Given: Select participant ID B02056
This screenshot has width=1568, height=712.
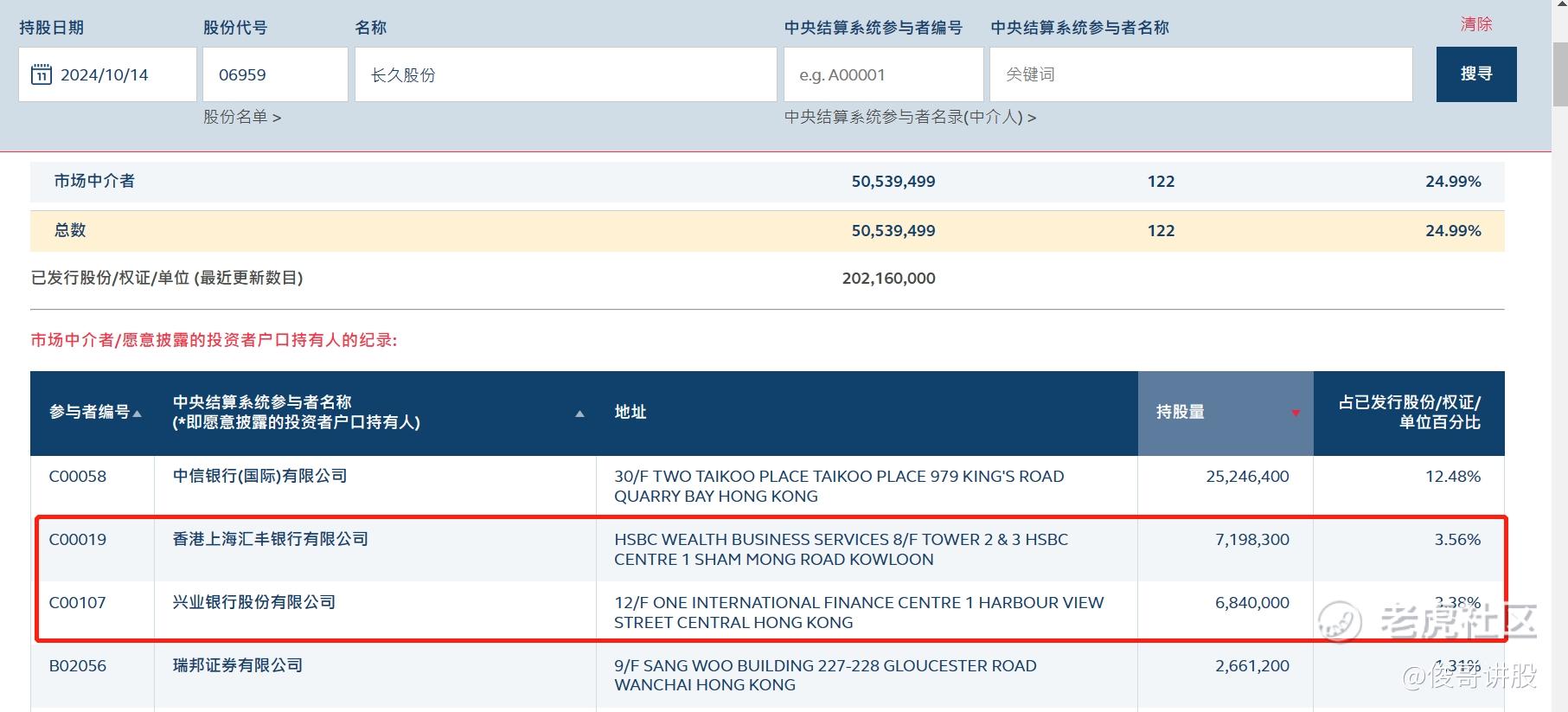Looking at the screenshot, I should [78, 666].
